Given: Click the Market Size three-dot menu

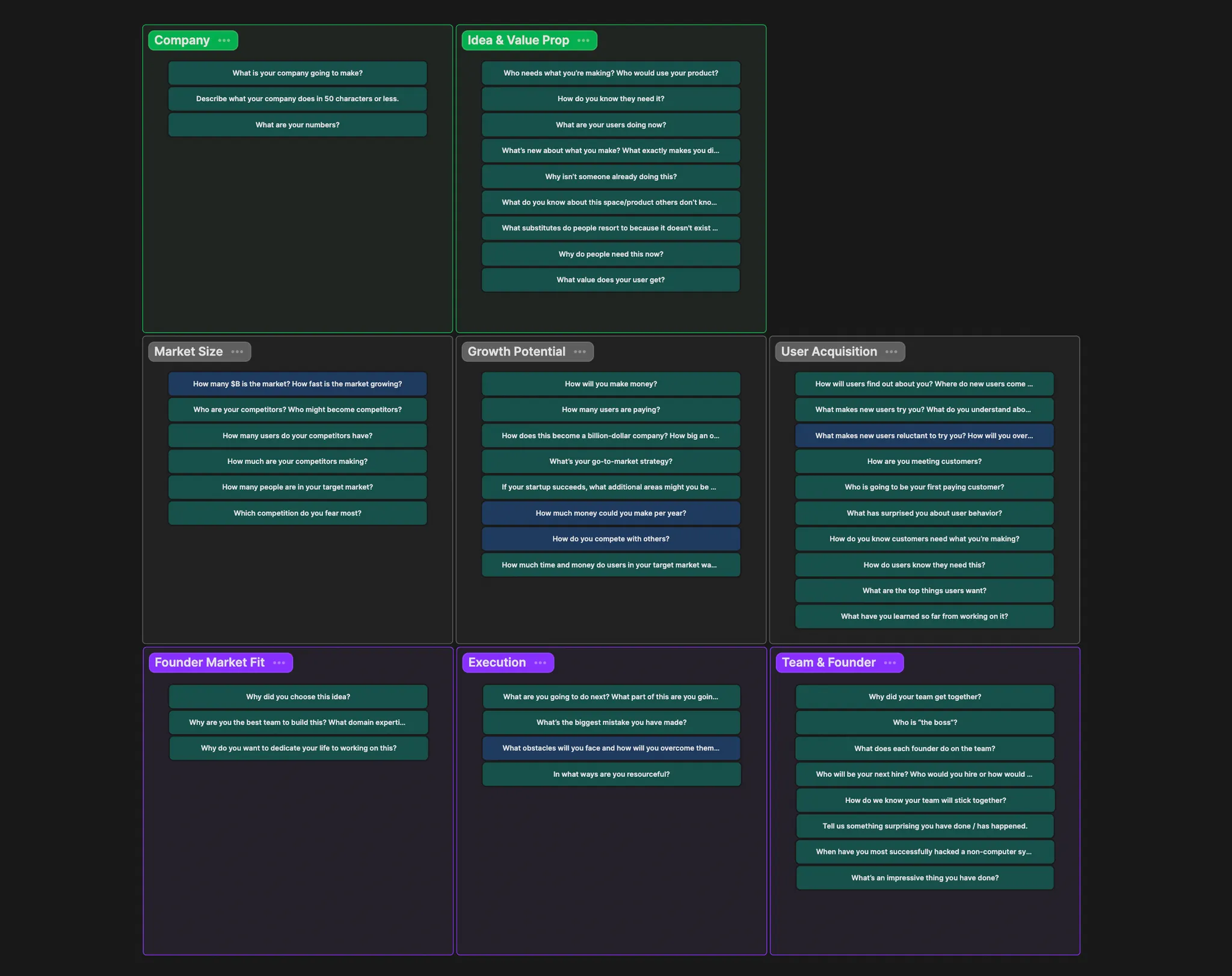Looking at the screenshot, I should (237, 352).
